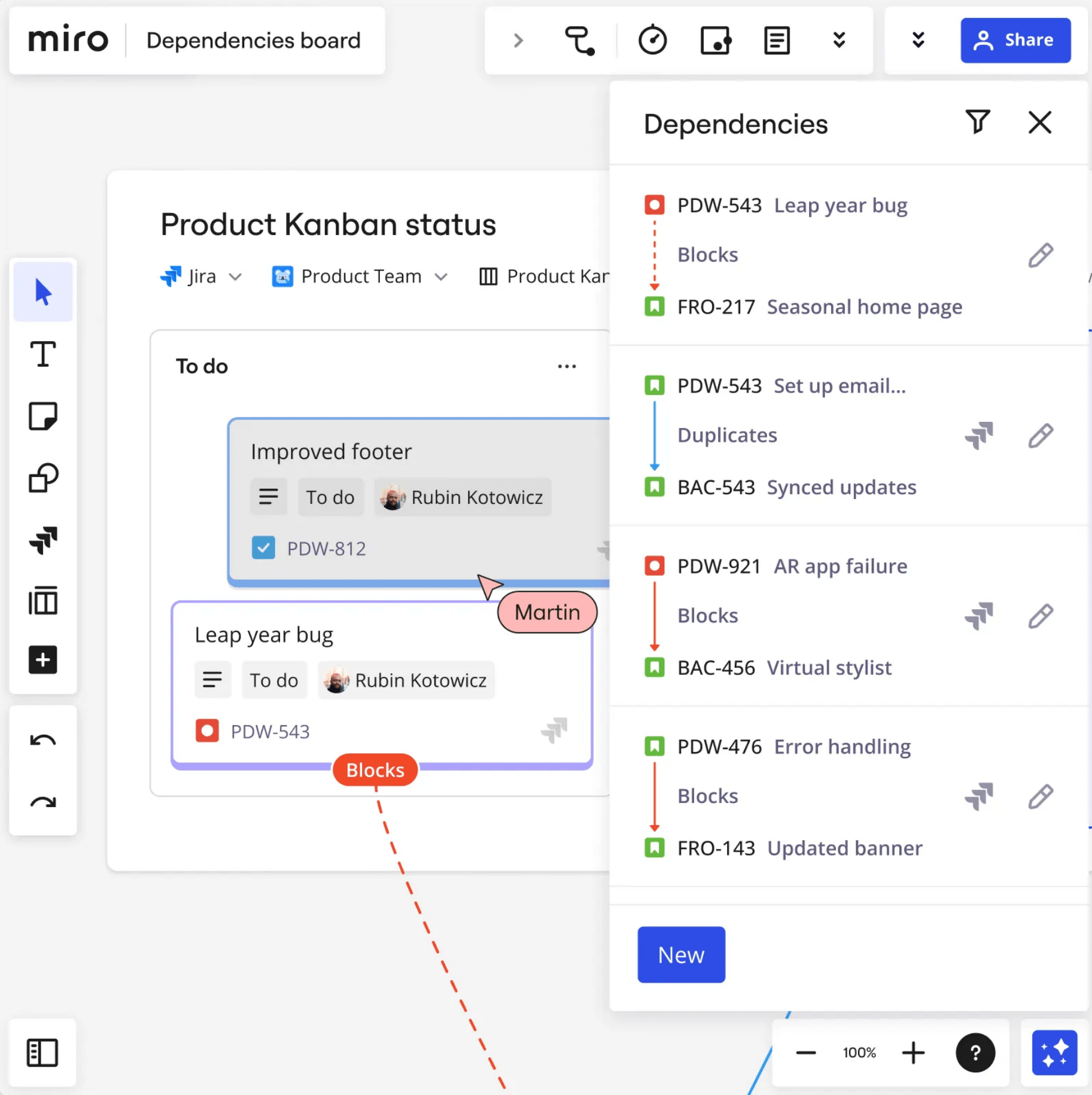This screenshot has width=1092, height=1095.
Task: Click the pencil to edit the PDW-921 dependency
Action: tap(1040, 616)
